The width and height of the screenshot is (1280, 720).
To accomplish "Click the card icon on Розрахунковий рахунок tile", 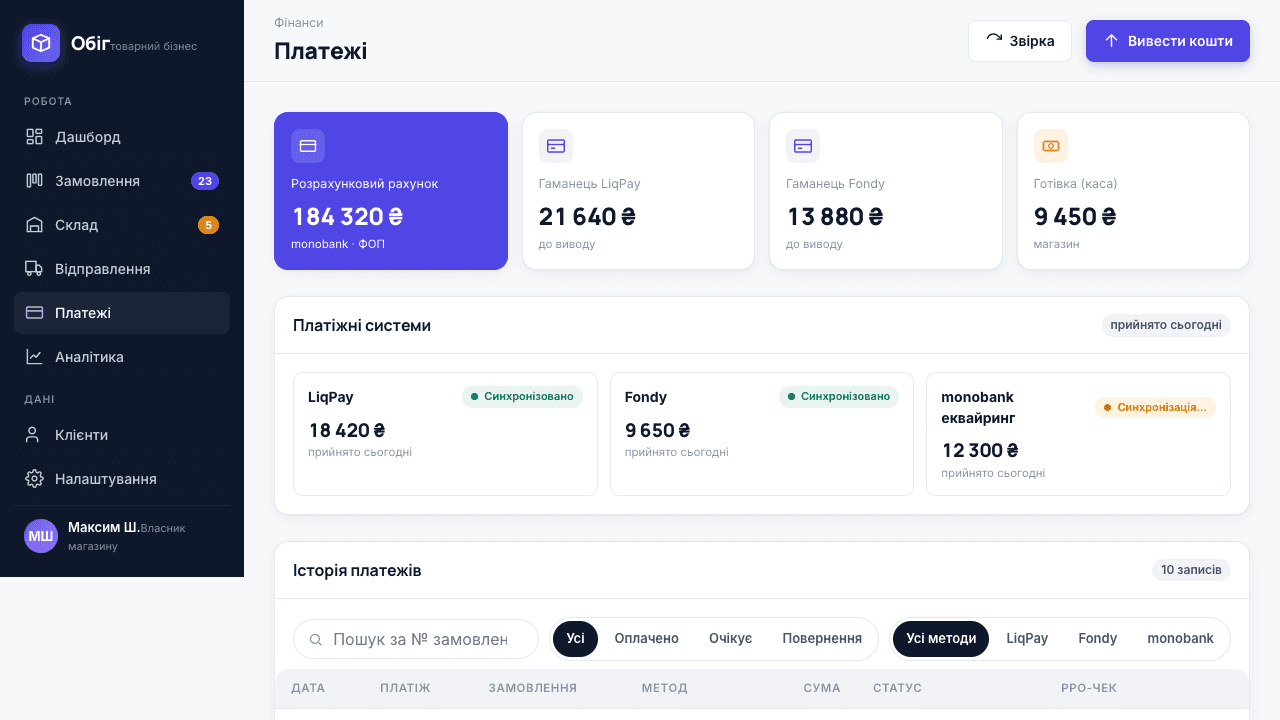I will point(308,146).
